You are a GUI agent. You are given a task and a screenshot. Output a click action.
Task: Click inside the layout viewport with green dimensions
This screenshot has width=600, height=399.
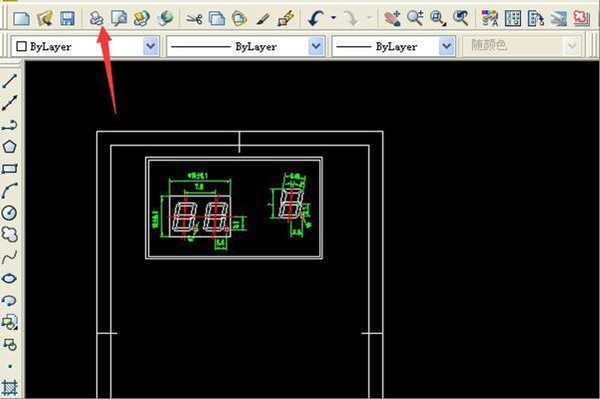pos(234,208)
